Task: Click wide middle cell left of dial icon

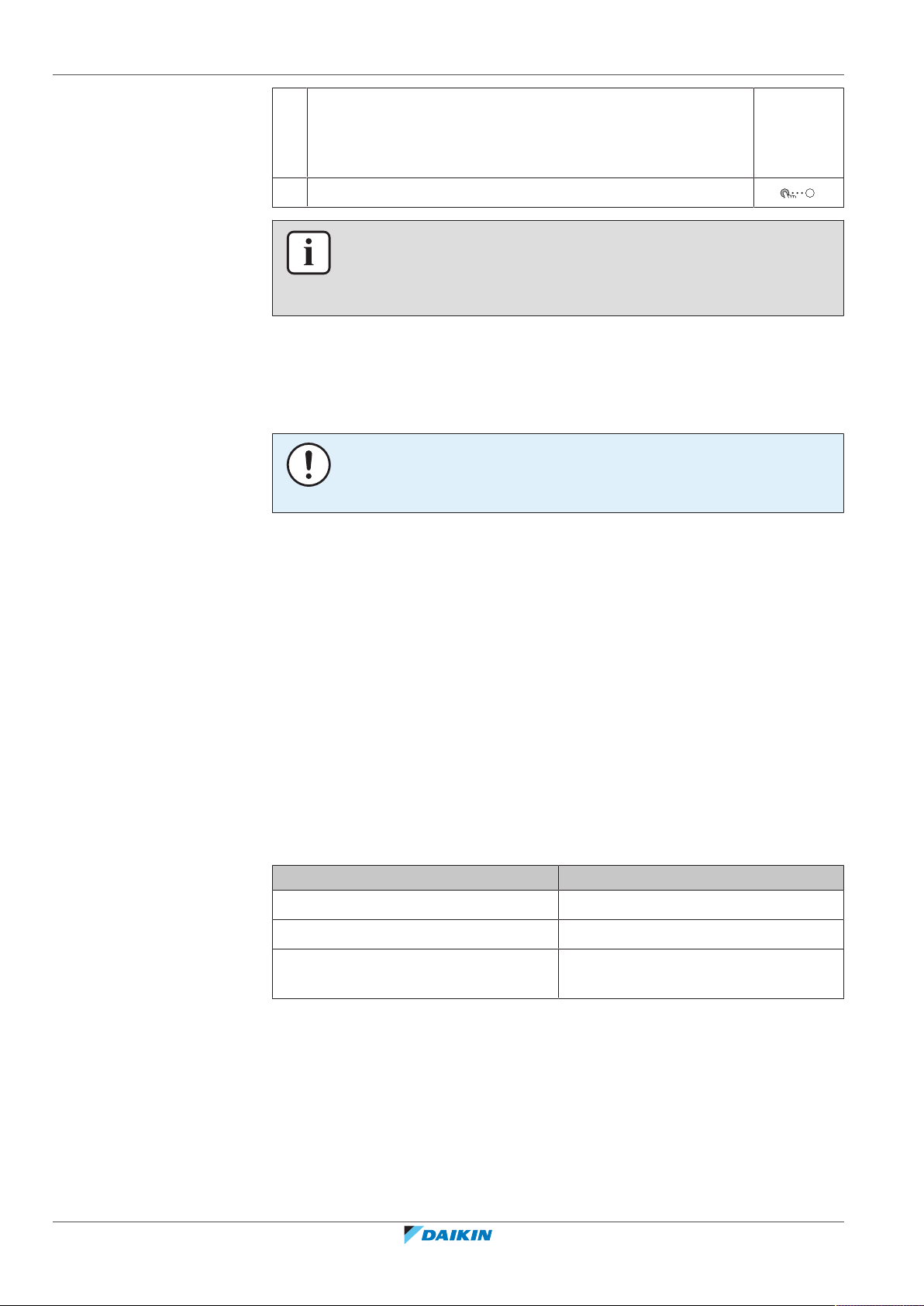Action: (x=530, y=192)
